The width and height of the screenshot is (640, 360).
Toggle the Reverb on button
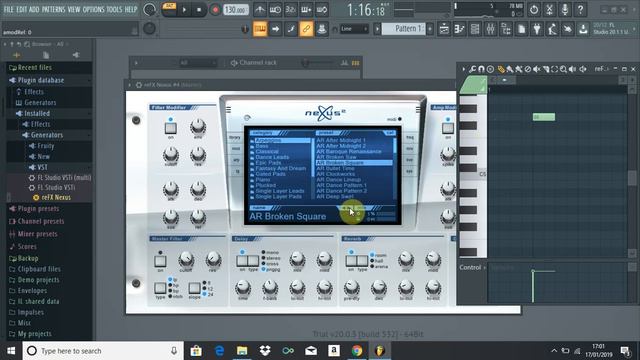(351, 260)
